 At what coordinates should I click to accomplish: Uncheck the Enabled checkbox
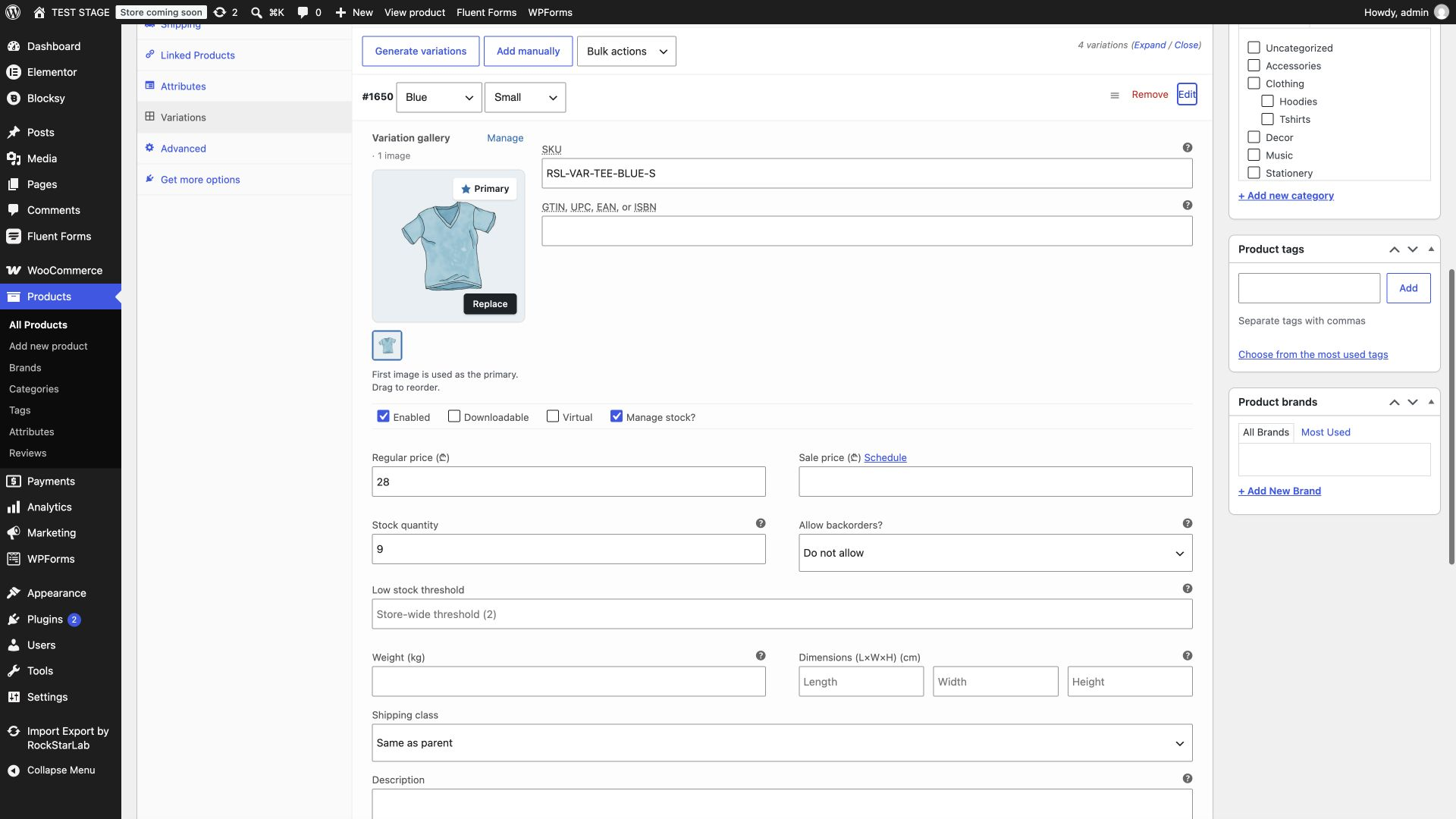tap(383, 416)
